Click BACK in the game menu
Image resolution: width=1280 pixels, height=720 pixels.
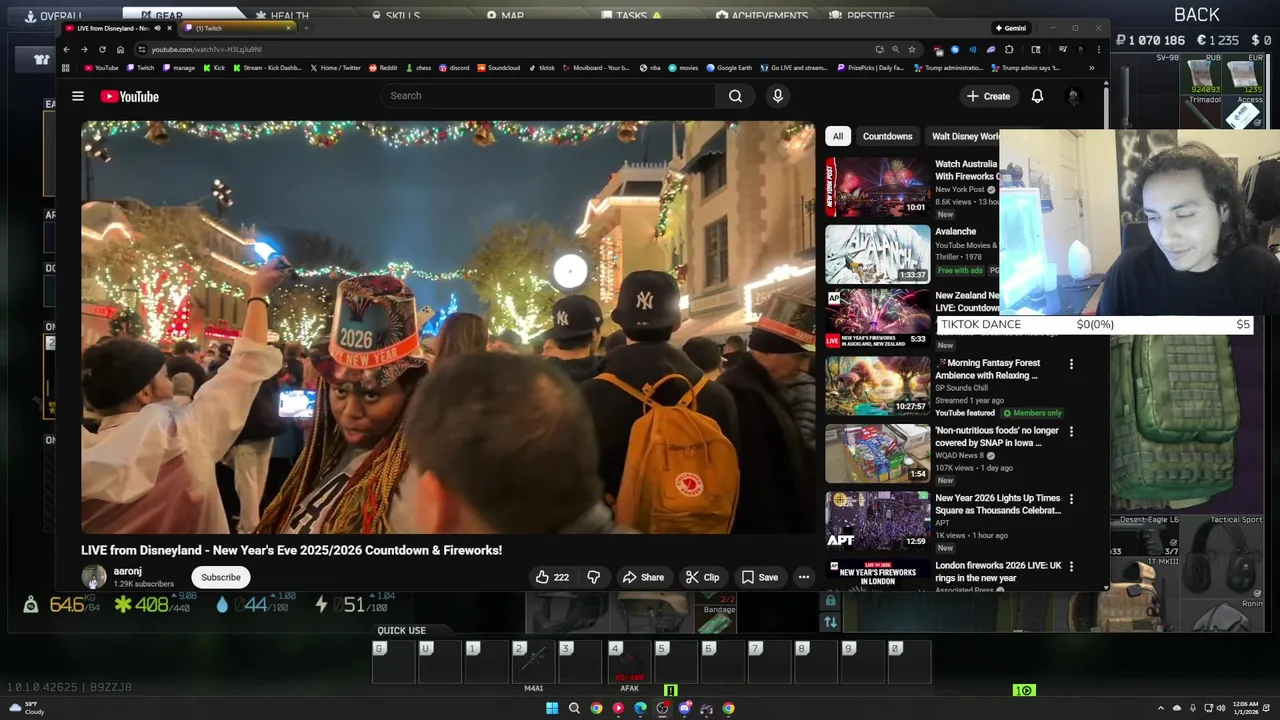click(1197, 15)
